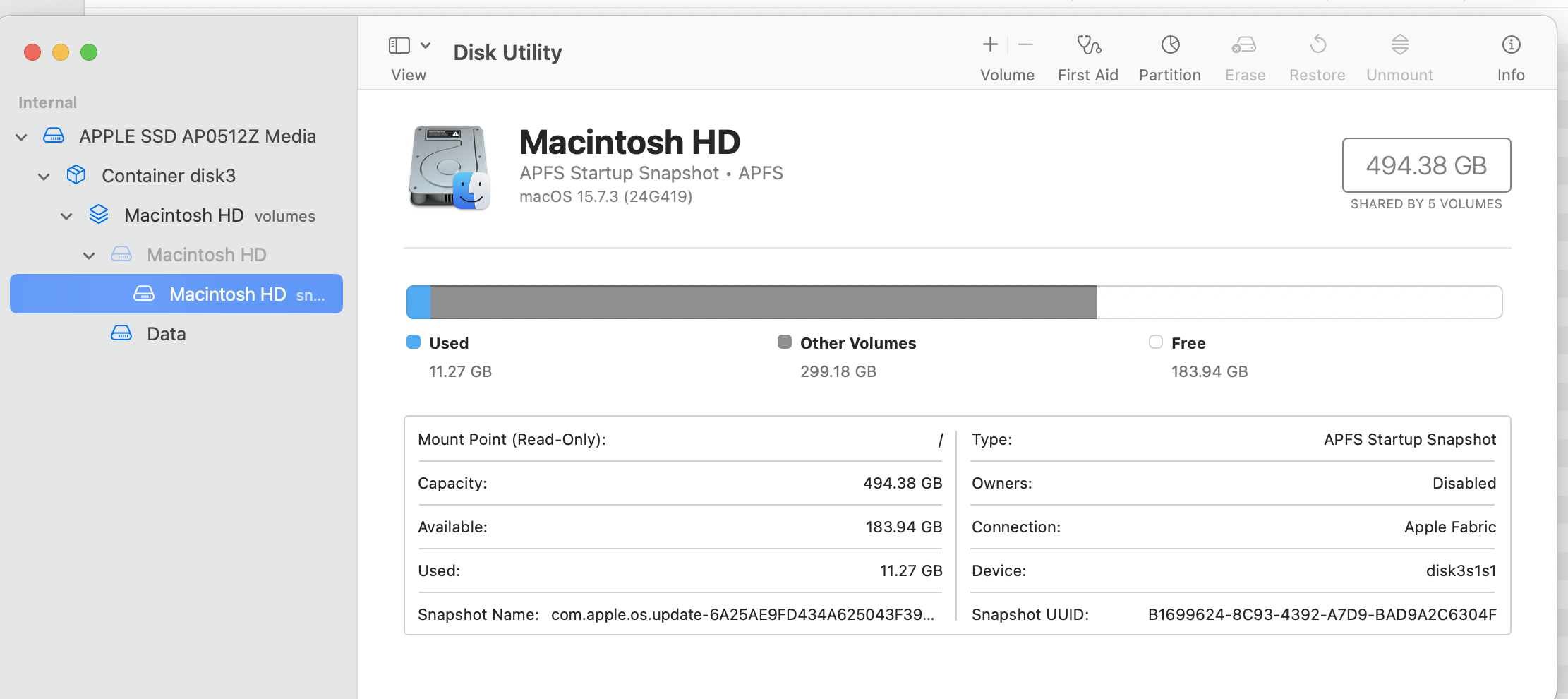
Task: Expand the View menu chevron
Action: tap(426, 45)
